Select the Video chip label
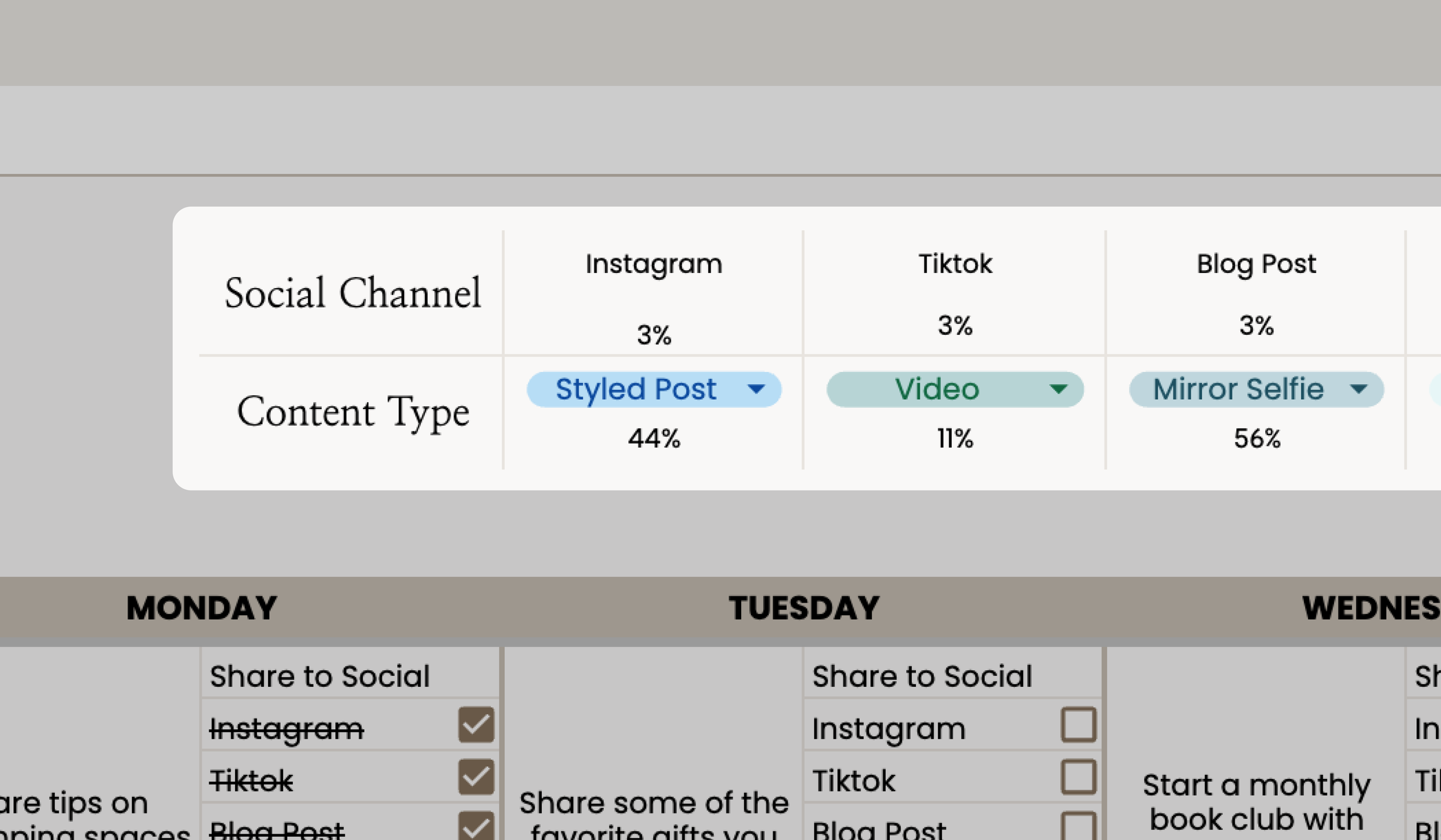Image resolution: width=1441 pixels, height=840 pixels. click(937, 389)
